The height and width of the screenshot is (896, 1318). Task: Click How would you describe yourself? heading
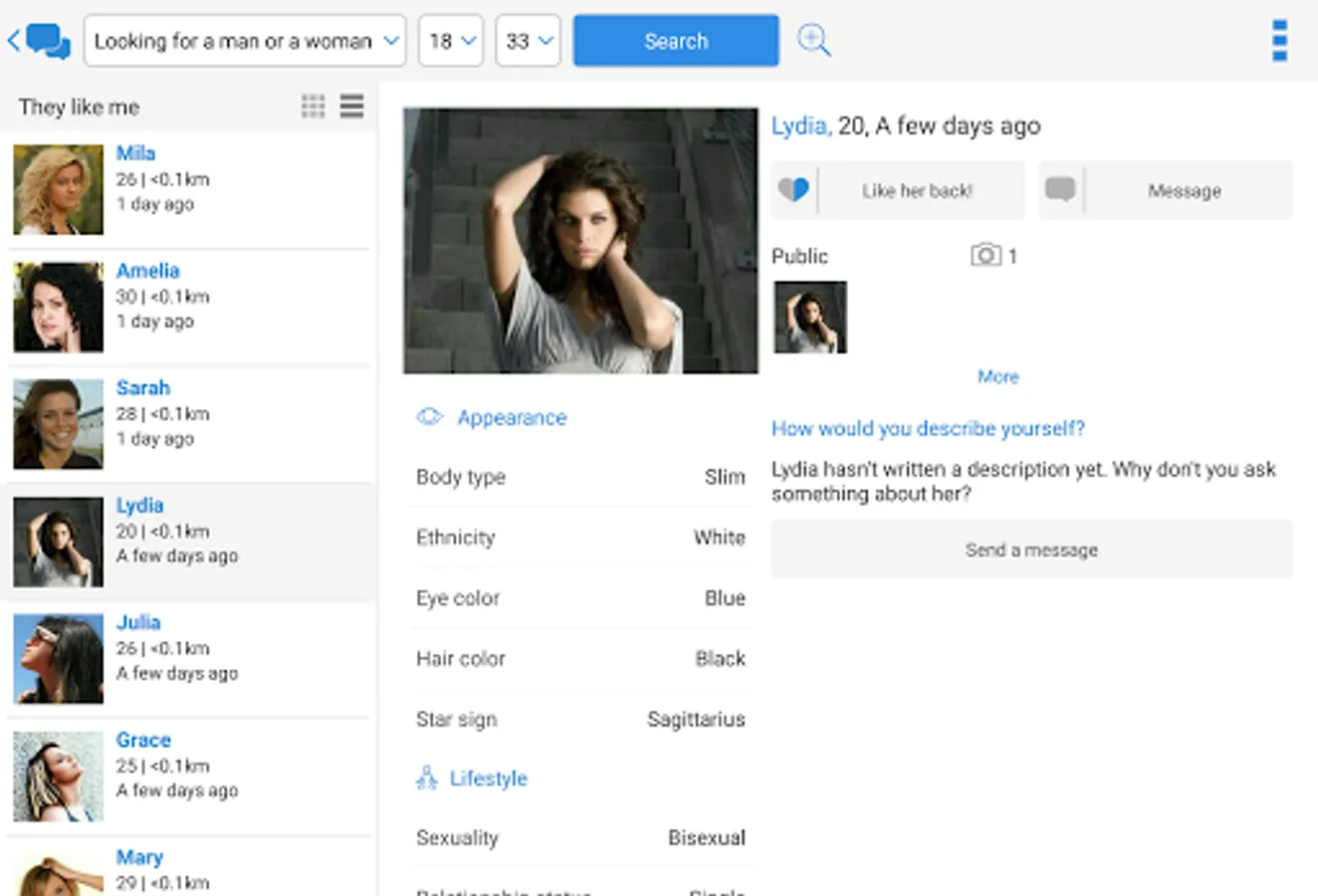[928, 428]
